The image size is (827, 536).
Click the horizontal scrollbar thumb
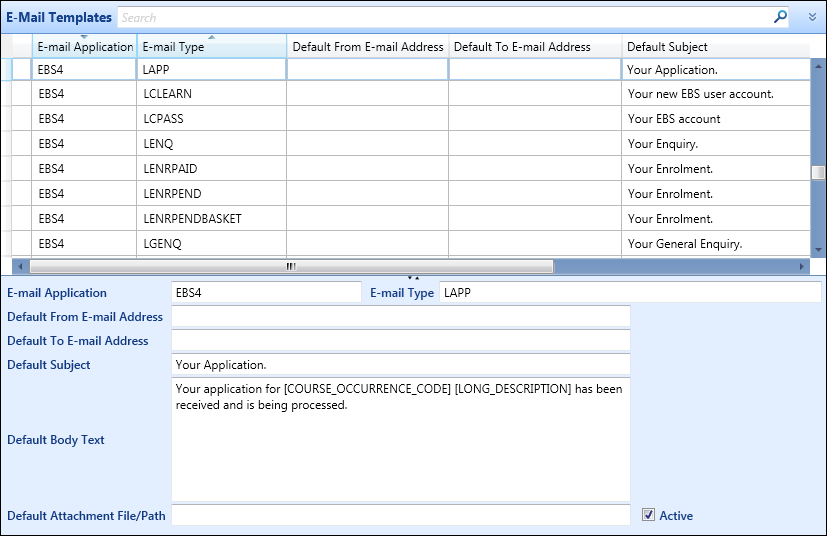point(291,266)
